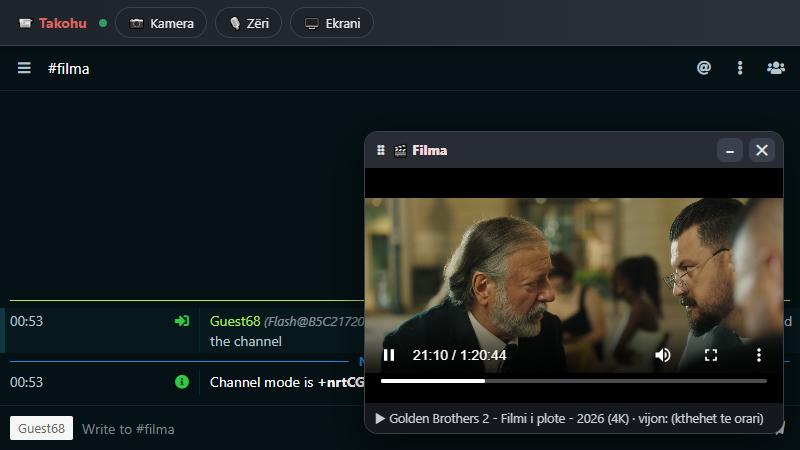Toggle the Zëri microphone button
Image resolution: width=800 pixels, height=450 pixels.
coord(248,23)
